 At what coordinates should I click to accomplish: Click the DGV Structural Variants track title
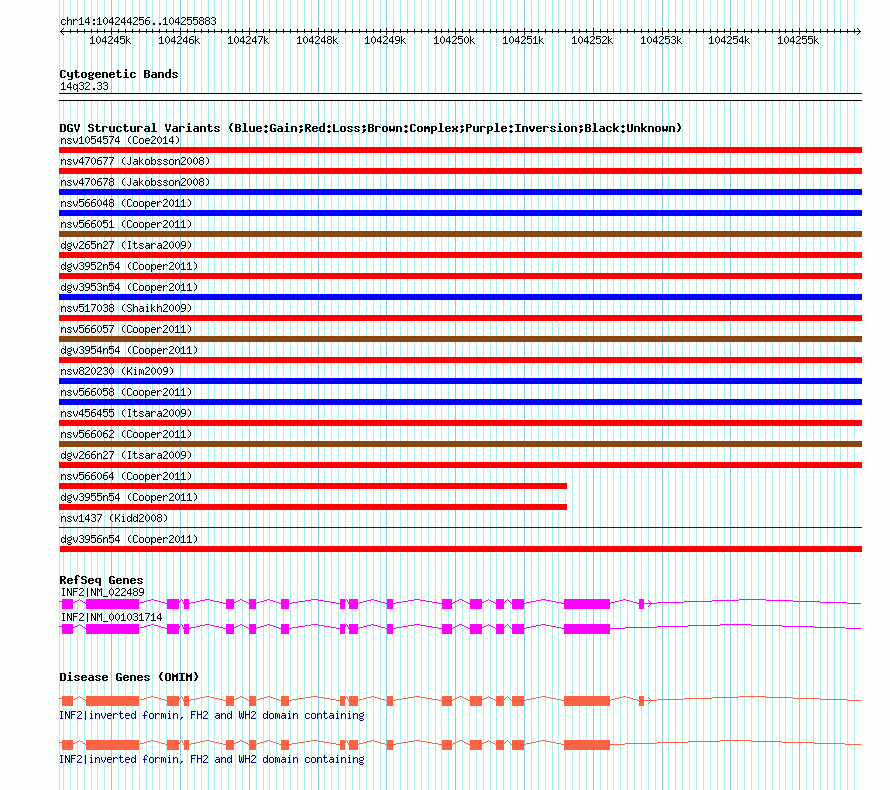point(370,128)
